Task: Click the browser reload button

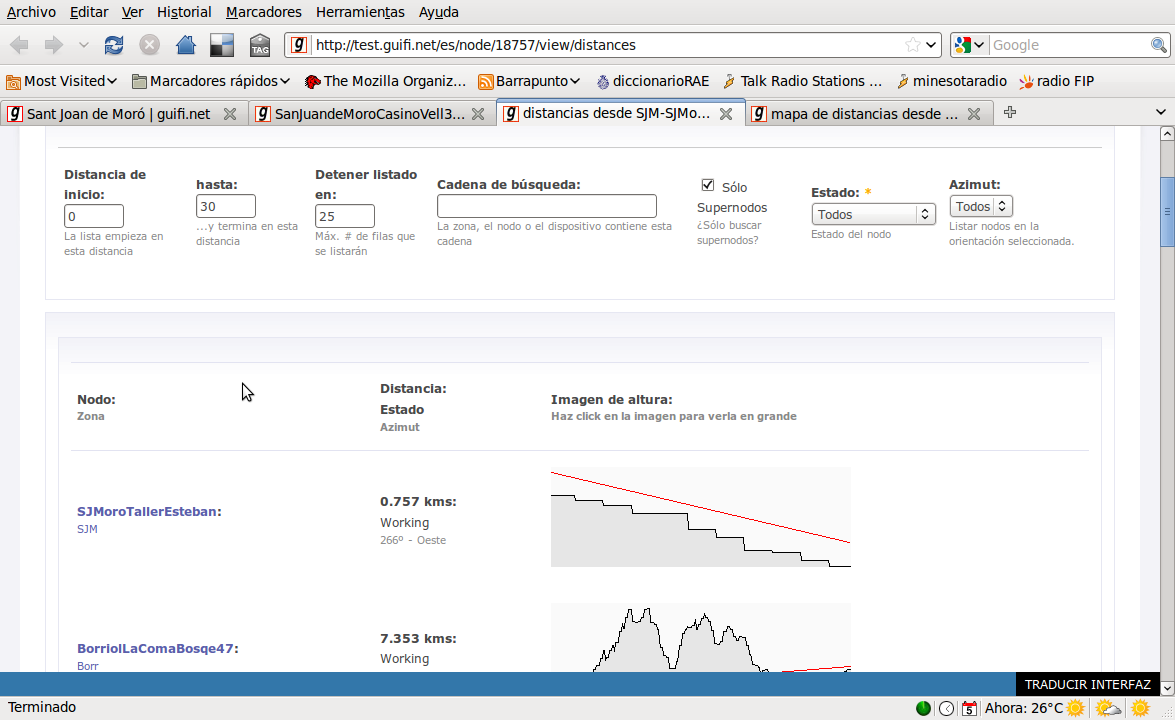Action: click(x=114, y=45)
